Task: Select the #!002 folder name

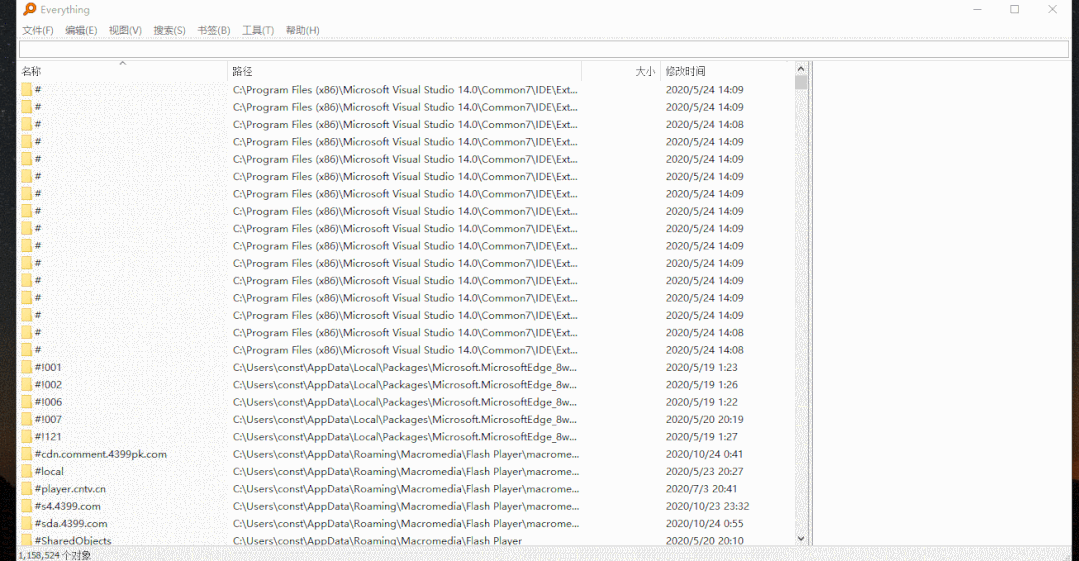Action: click(48, 385)
